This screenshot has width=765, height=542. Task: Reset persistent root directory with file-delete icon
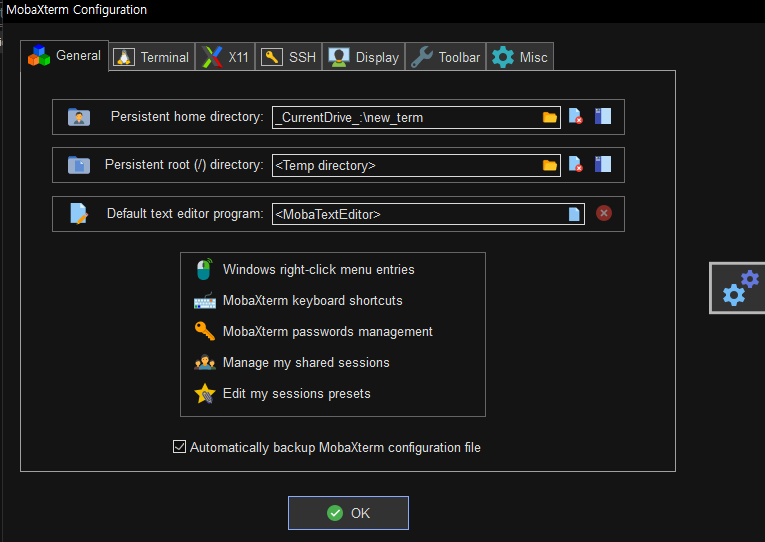click(x=576, y=164)
